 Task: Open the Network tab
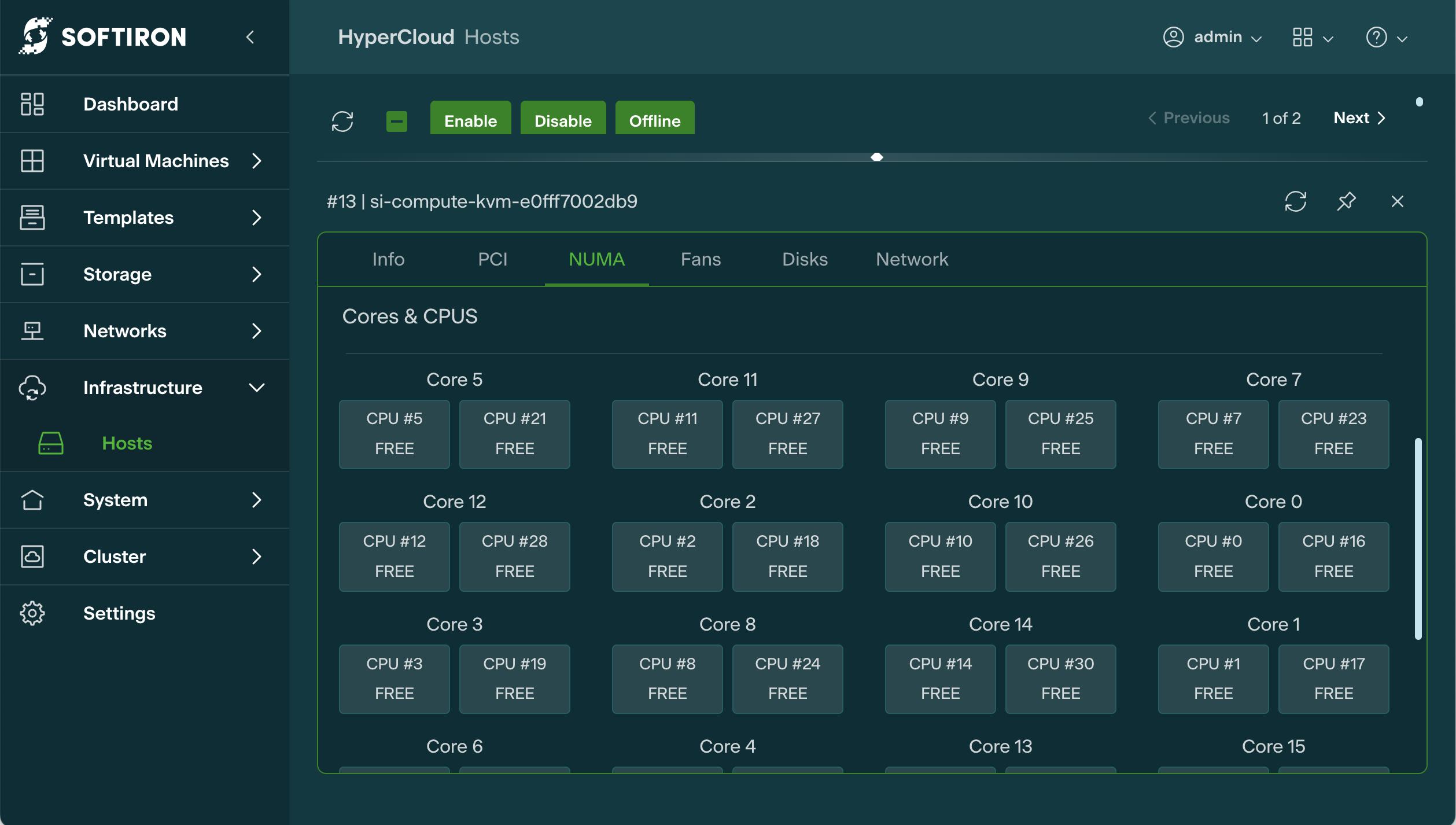(912, 259)
